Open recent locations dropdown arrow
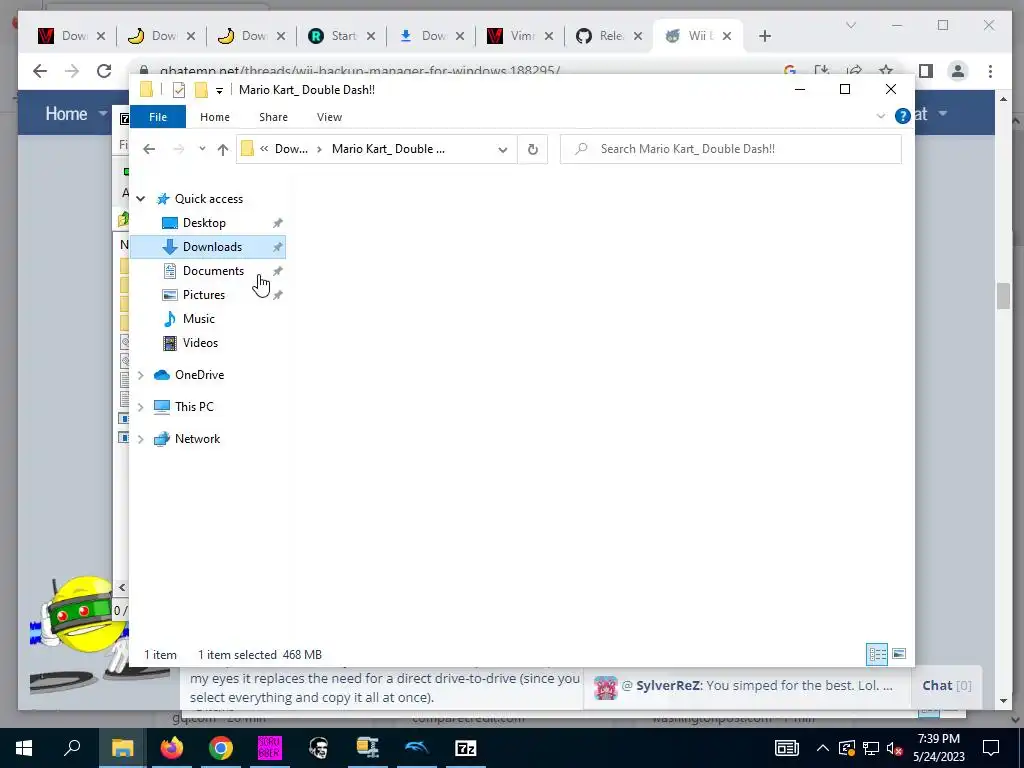This screenshot has width=1024, height=768. point(202,149)
